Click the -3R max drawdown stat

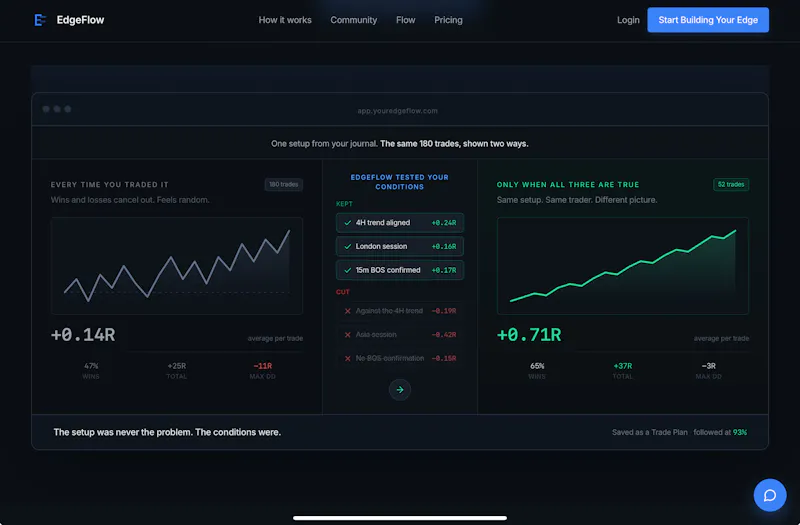(x=708, y=370)
